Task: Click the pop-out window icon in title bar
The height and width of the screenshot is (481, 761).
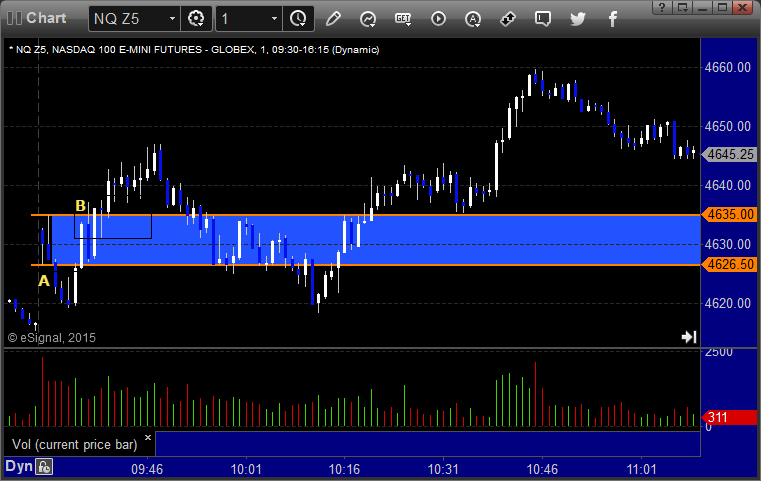Action: pyautogui.click(x=682, y=7)
